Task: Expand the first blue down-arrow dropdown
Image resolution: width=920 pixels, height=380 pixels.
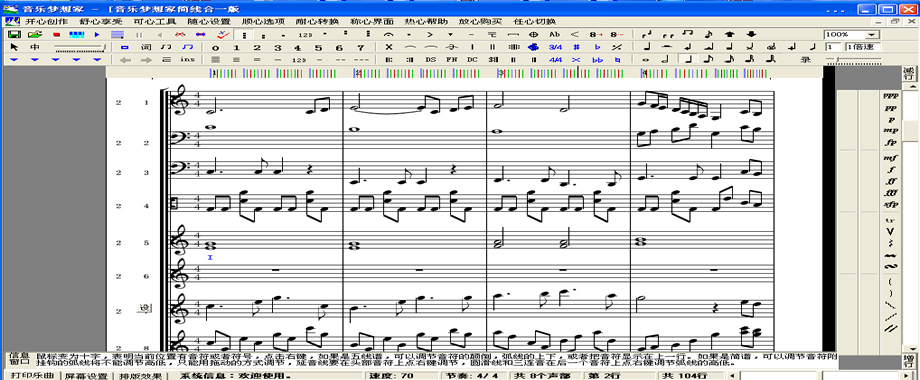Action: click(x=15, y=59)
